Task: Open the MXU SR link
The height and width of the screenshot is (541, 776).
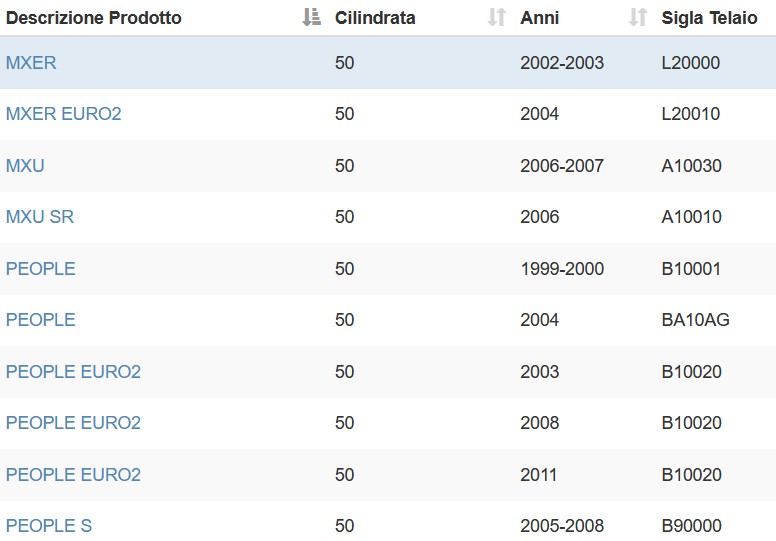Action: (x=40, y=217)
